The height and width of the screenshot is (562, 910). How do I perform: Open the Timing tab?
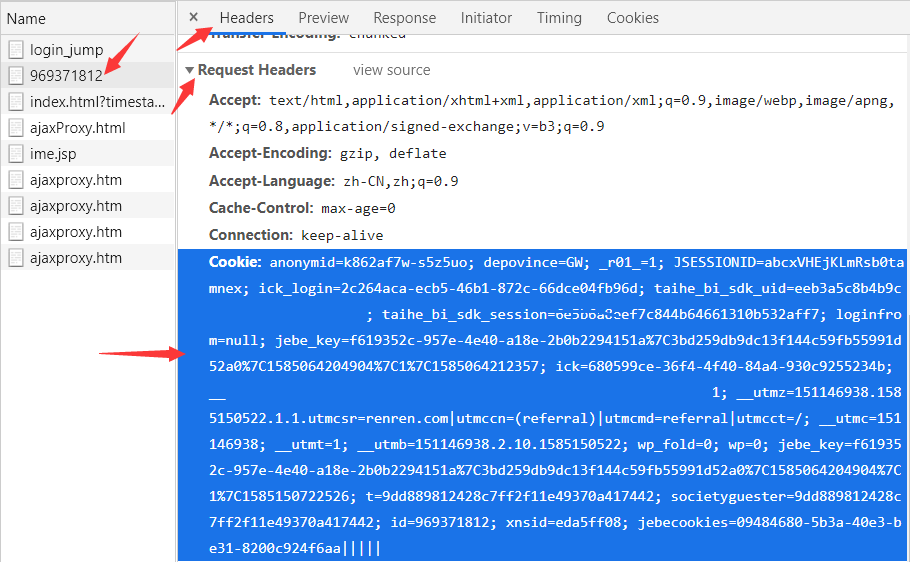tap(558, 18)
